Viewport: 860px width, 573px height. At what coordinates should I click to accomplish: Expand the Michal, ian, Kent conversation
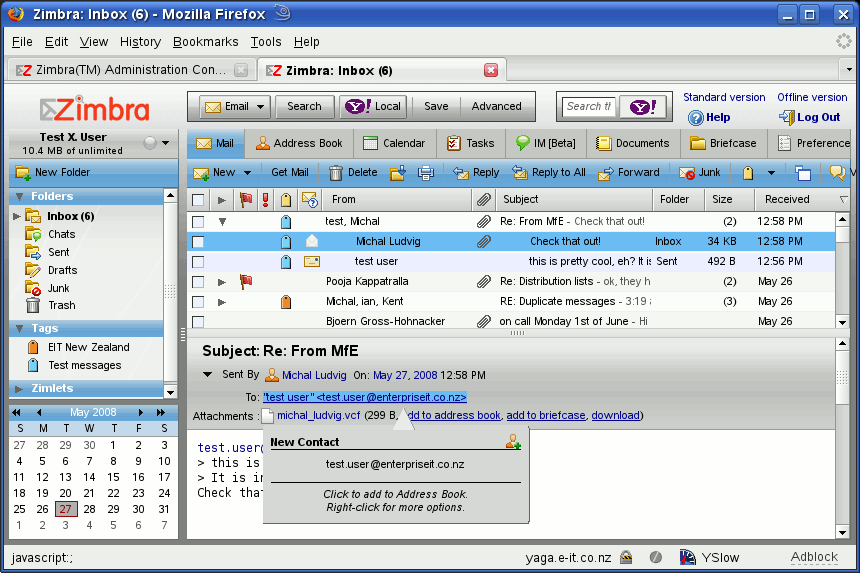tap(222, 302)
